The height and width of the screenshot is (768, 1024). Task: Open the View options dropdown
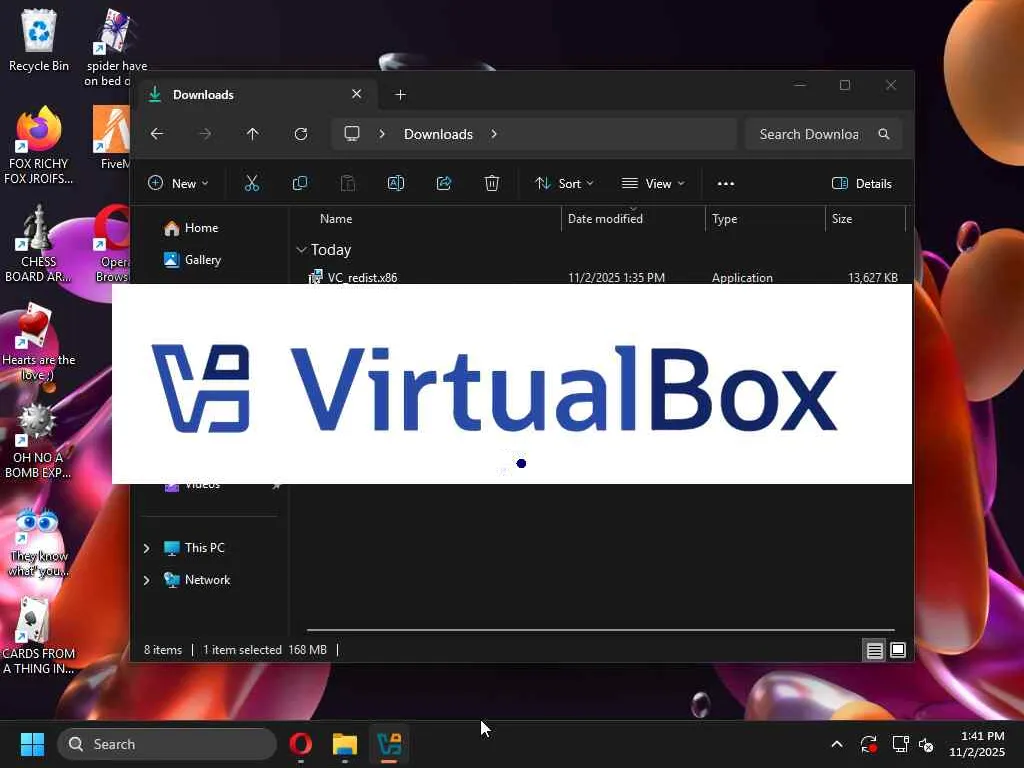pos(653,184)
